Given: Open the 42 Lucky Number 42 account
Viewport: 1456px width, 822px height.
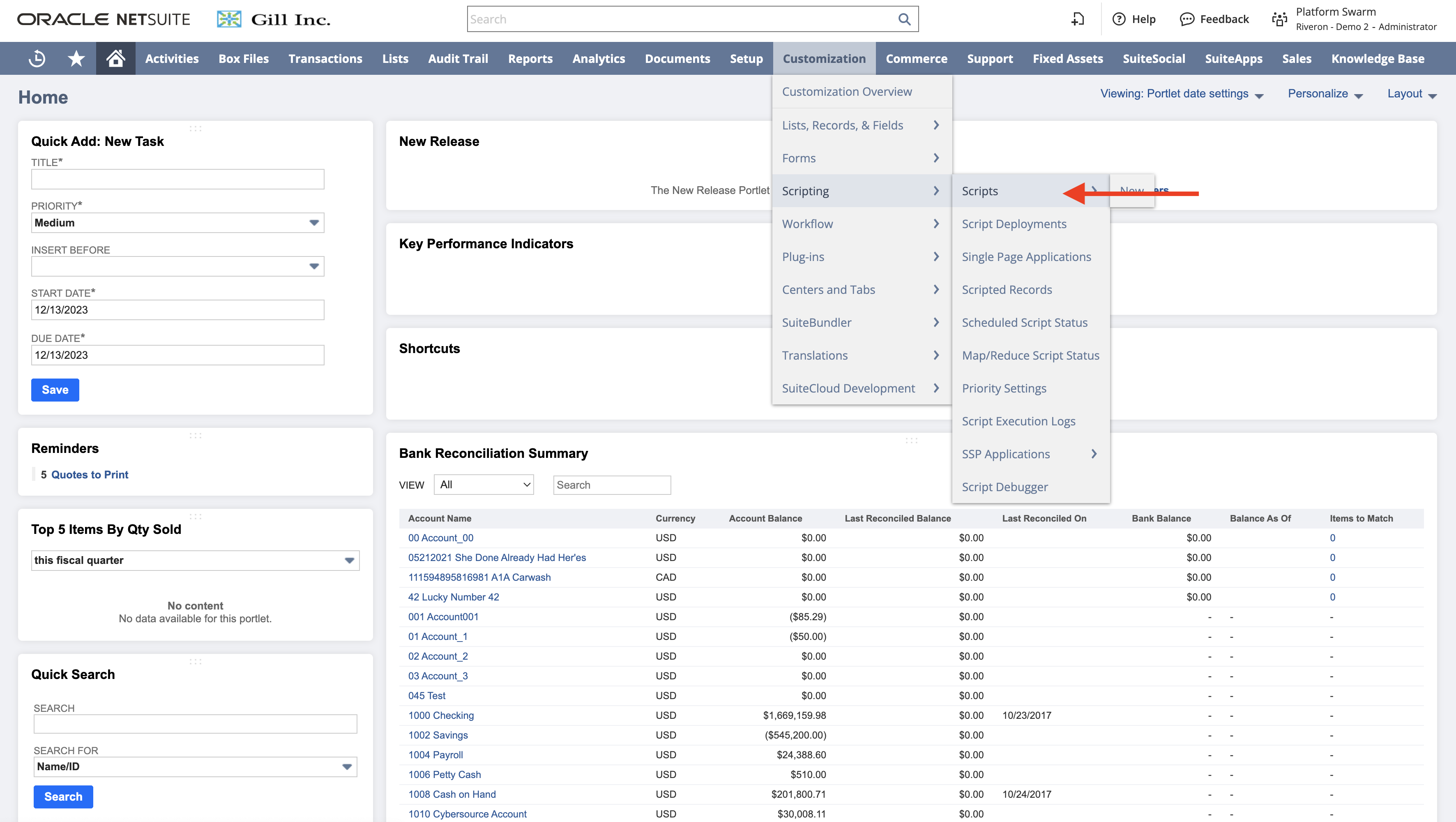Looking at the screenshot, I should click(x=453, y=597).
